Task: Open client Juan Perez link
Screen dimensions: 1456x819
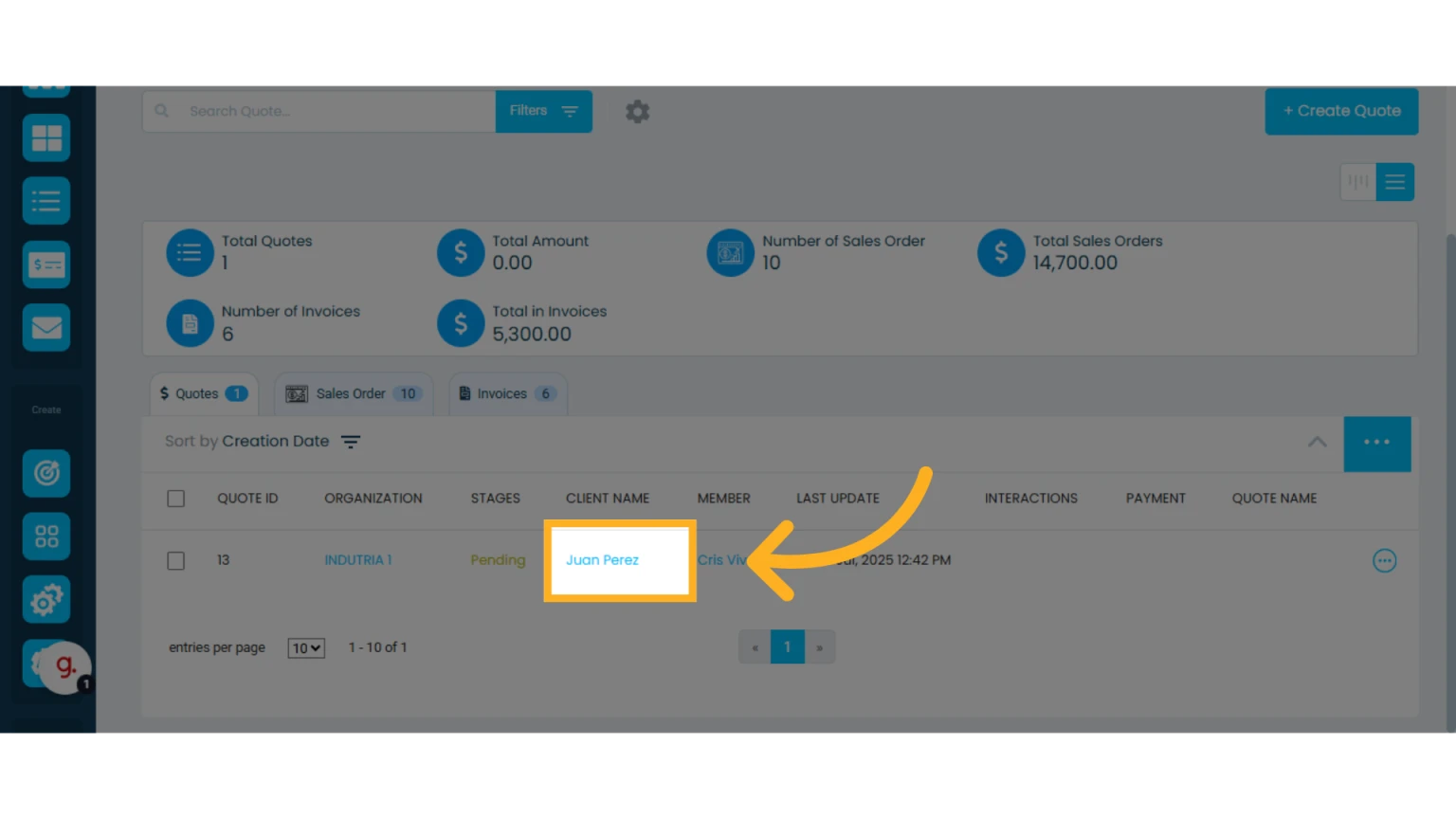Action: coord(602,560)
